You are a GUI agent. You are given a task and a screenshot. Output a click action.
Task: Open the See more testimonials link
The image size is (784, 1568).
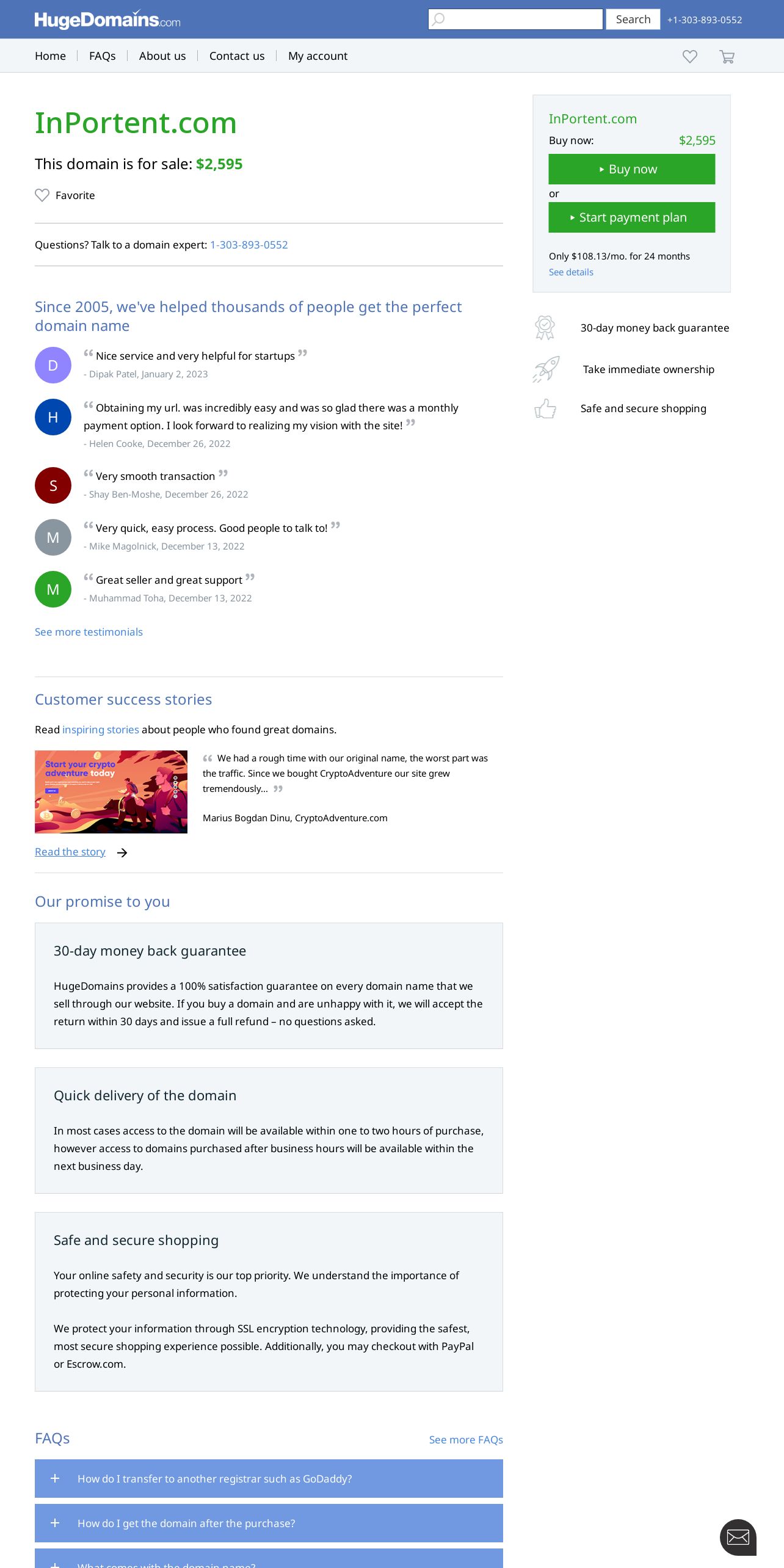89,632
